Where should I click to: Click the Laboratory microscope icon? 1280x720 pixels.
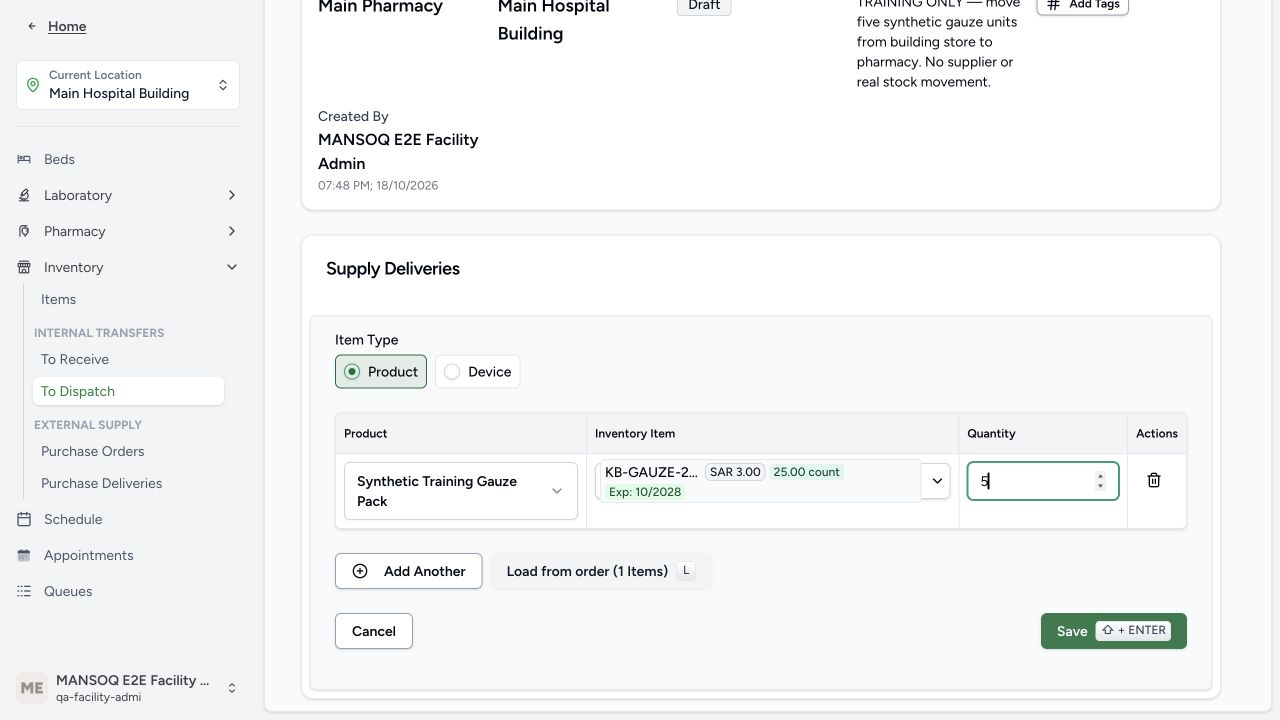pyautogui.click(x=24, y=195)
